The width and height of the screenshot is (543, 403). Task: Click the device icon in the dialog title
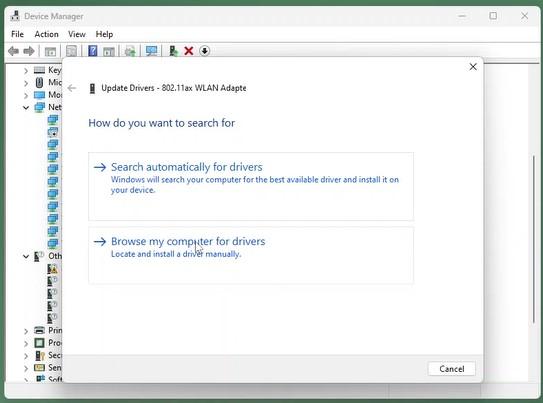coord(92,88)
